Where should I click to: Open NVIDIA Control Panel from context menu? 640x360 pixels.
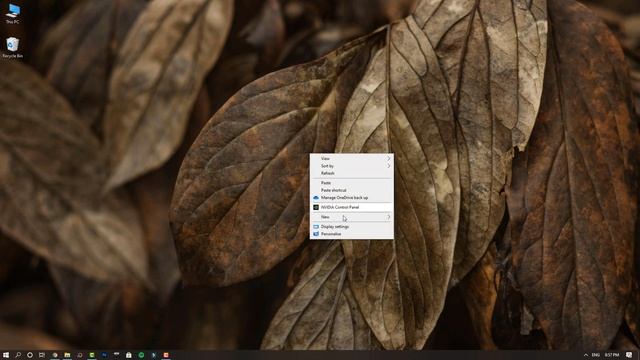(352, 207)
